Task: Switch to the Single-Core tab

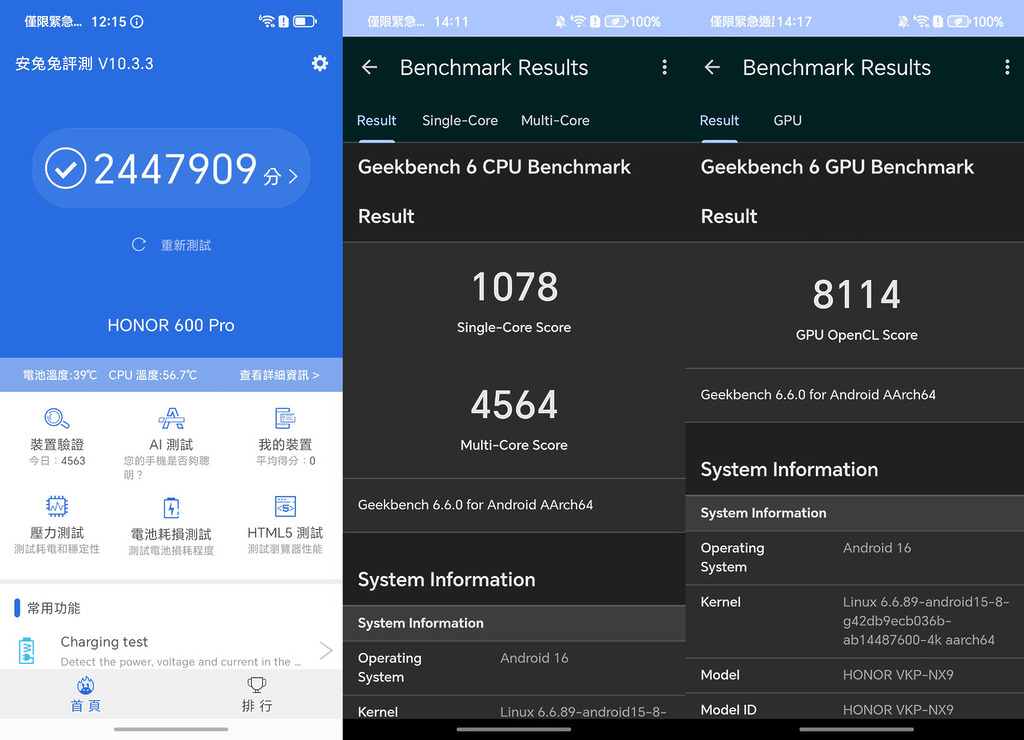Action: coord(460,120)
